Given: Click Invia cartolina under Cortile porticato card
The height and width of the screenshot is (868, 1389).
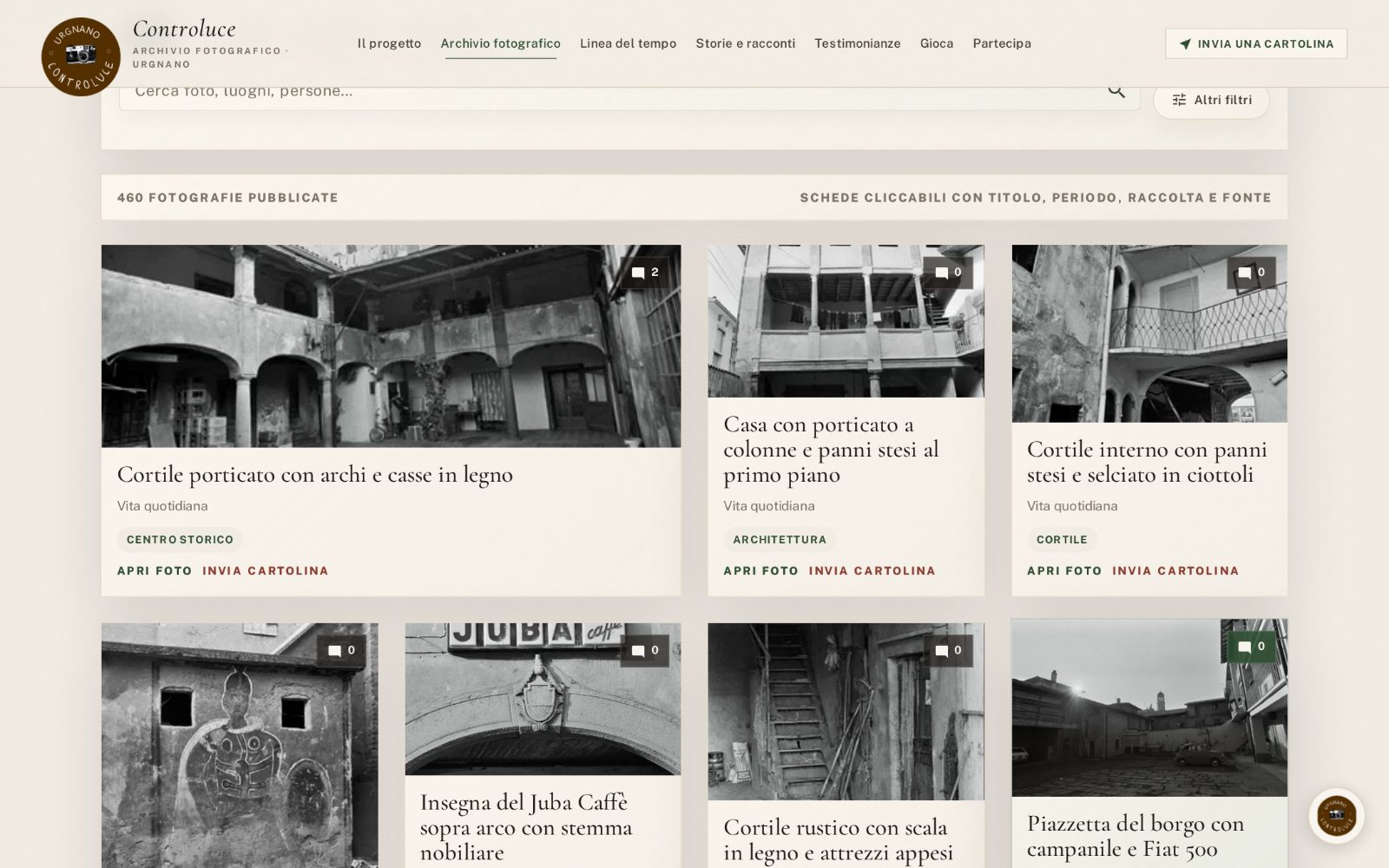Looking at the screenshot, I should (x=266, y=570).
